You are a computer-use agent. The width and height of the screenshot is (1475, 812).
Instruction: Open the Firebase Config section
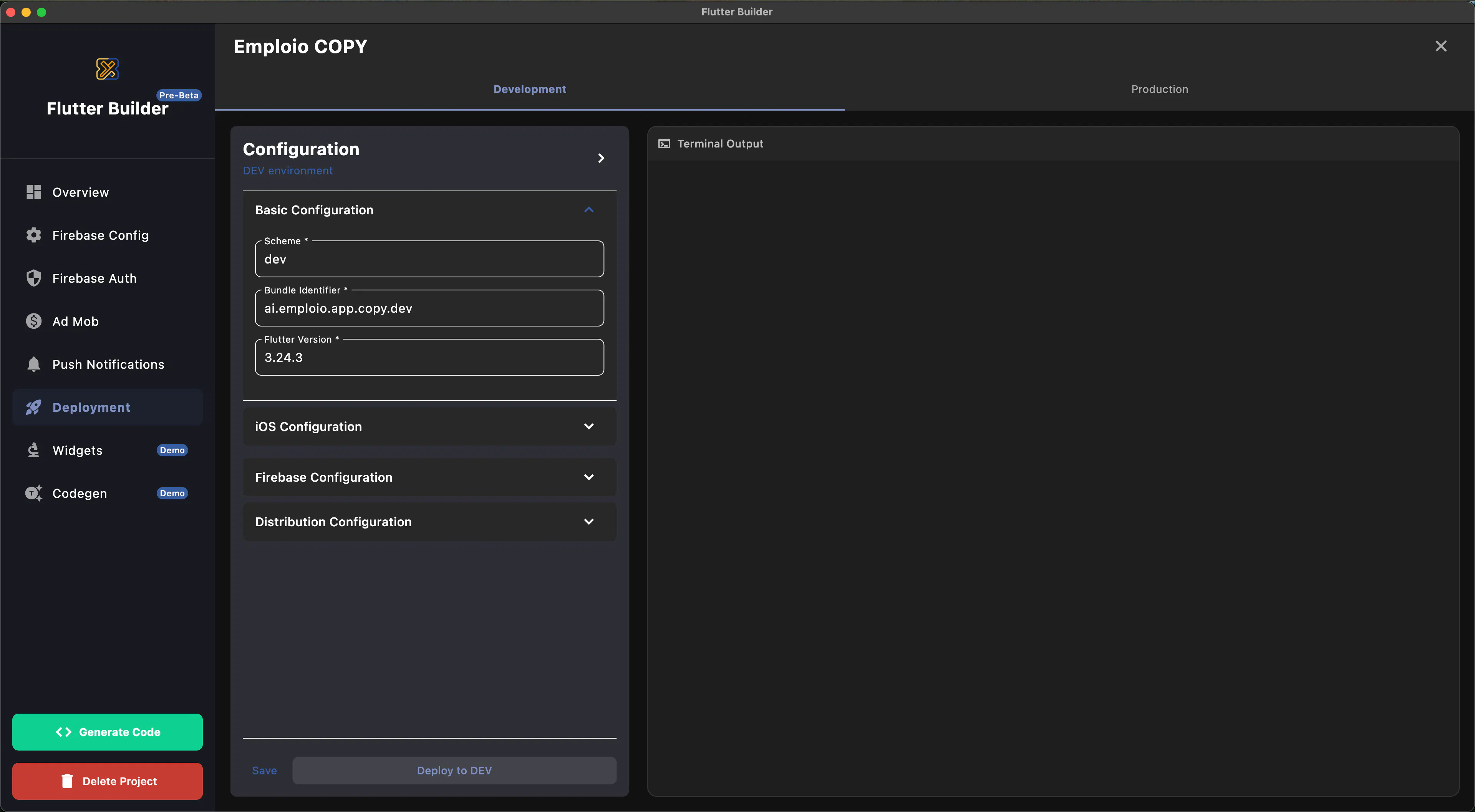click(107, 235)
